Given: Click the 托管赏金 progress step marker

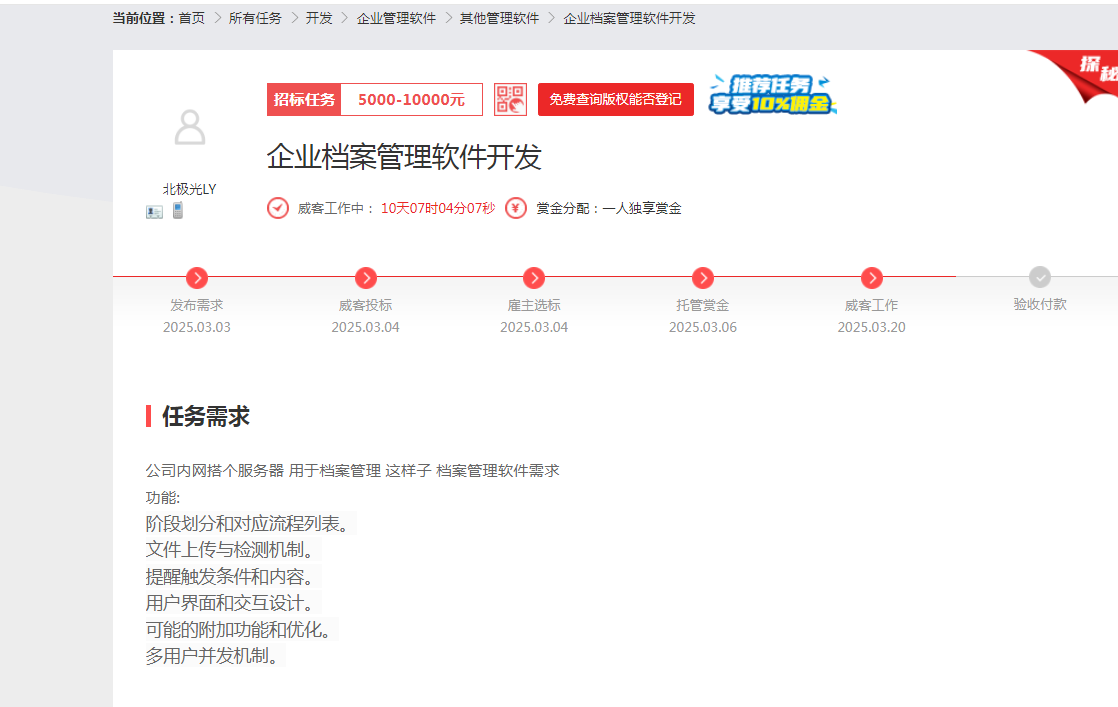Looking at the screenshot, I should [x=703, y=278].
